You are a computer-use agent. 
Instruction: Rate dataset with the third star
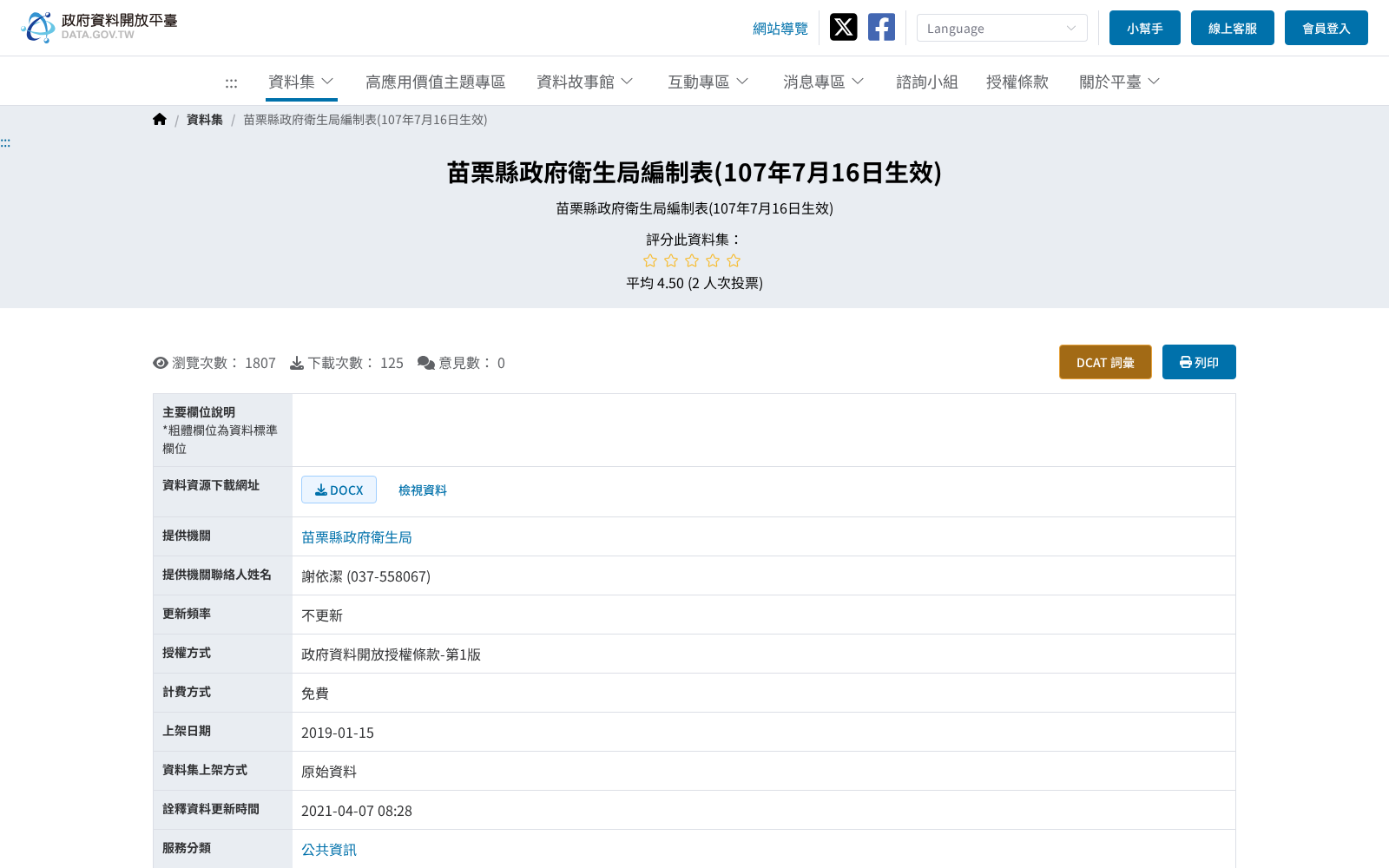(x=692, y=260)
